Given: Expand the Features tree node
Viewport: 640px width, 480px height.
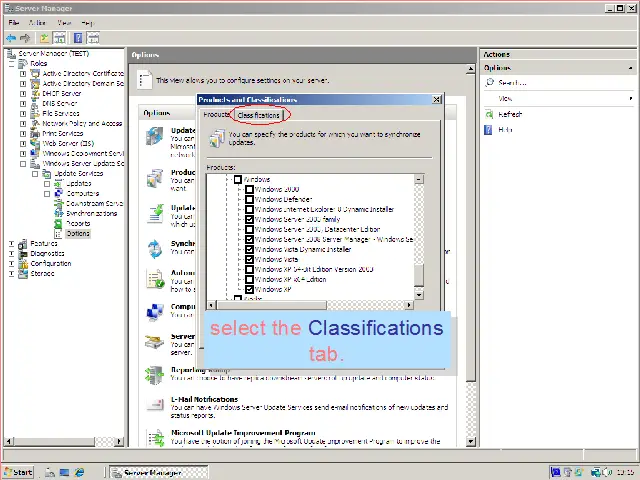Looking at the screenshot, I should click(11, 244).
